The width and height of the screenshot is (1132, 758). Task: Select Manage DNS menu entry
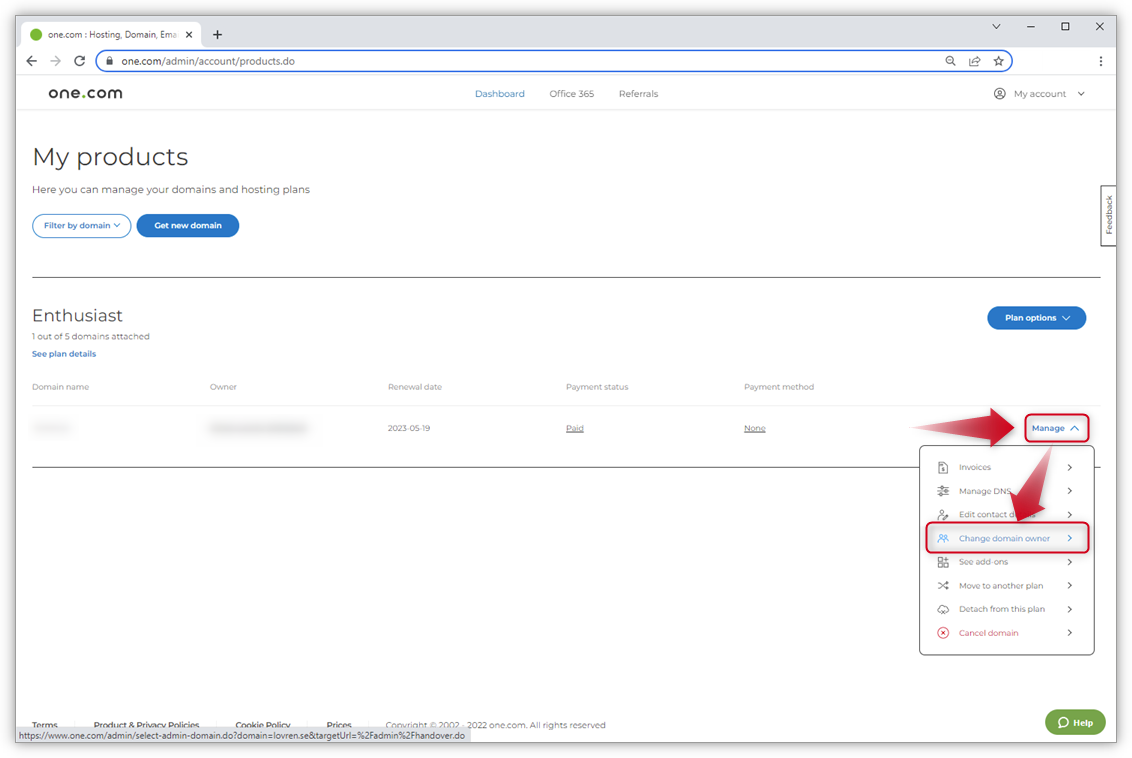(x=1006, y=491)
